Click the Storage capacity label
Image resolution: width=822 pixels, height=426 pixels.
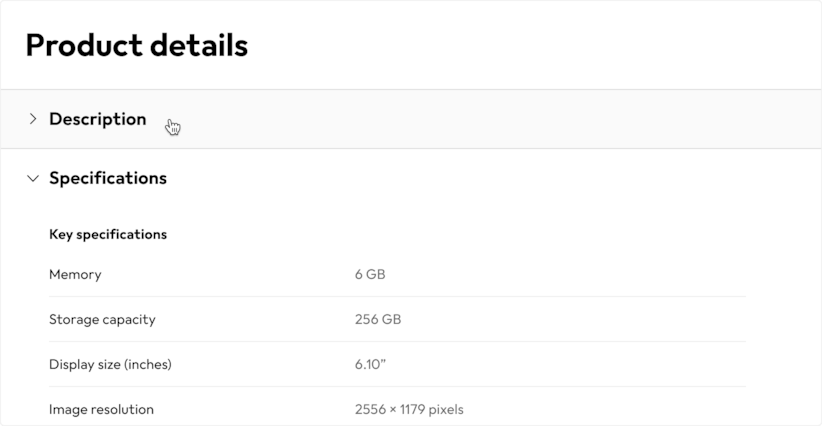coord(102,320)
